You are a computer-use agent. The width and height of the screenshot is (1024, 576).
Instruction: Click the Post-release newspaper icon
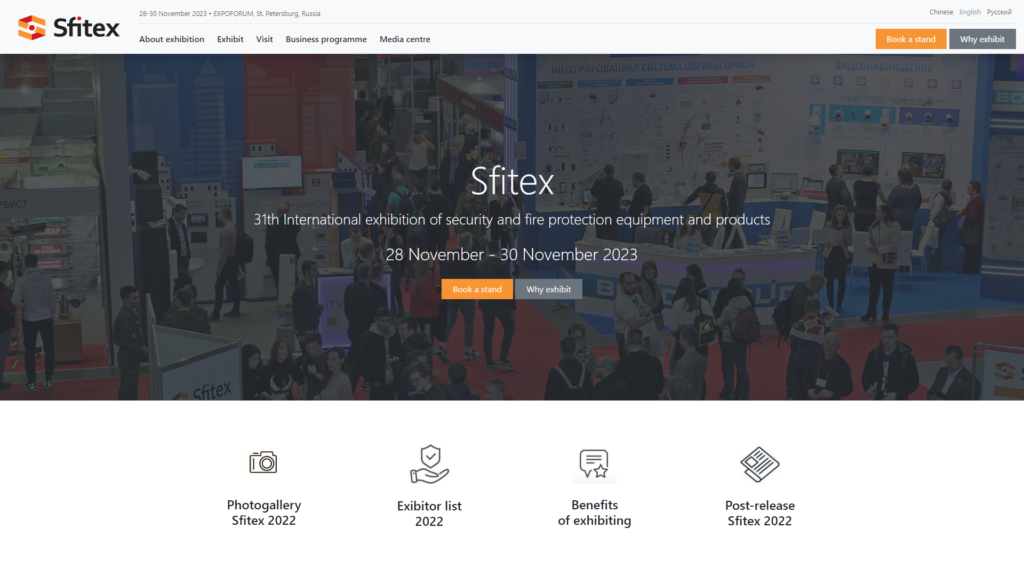click(x=760, y=464)
